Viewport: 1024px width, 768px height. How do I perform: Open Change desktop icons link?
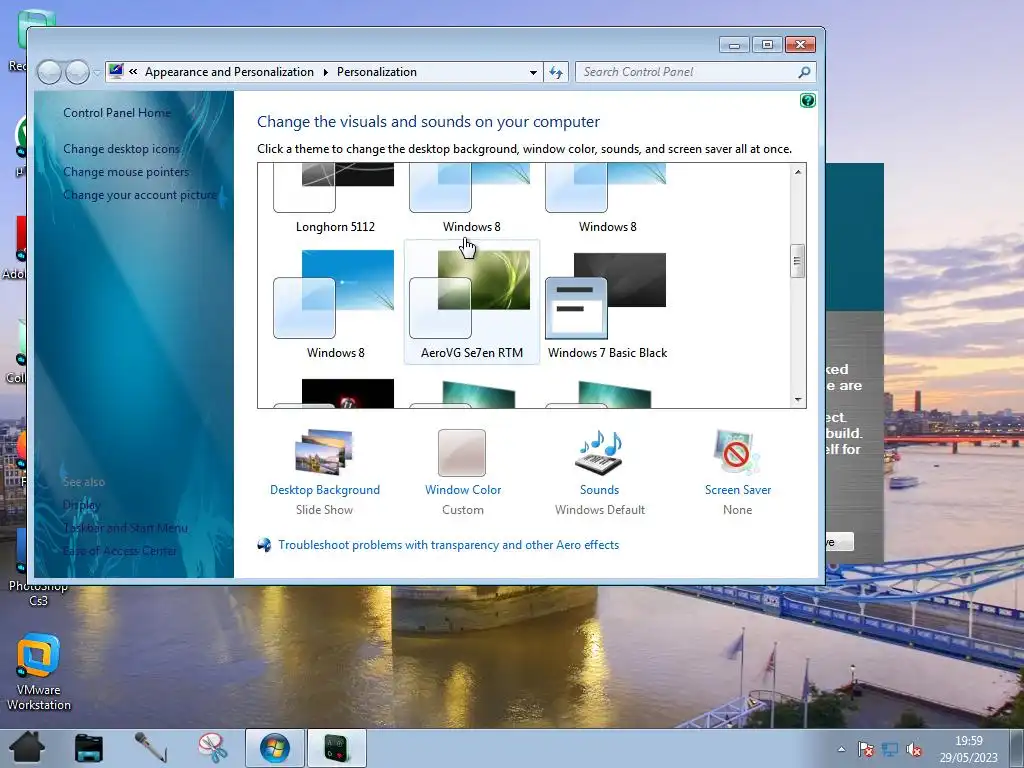[121, 149]
